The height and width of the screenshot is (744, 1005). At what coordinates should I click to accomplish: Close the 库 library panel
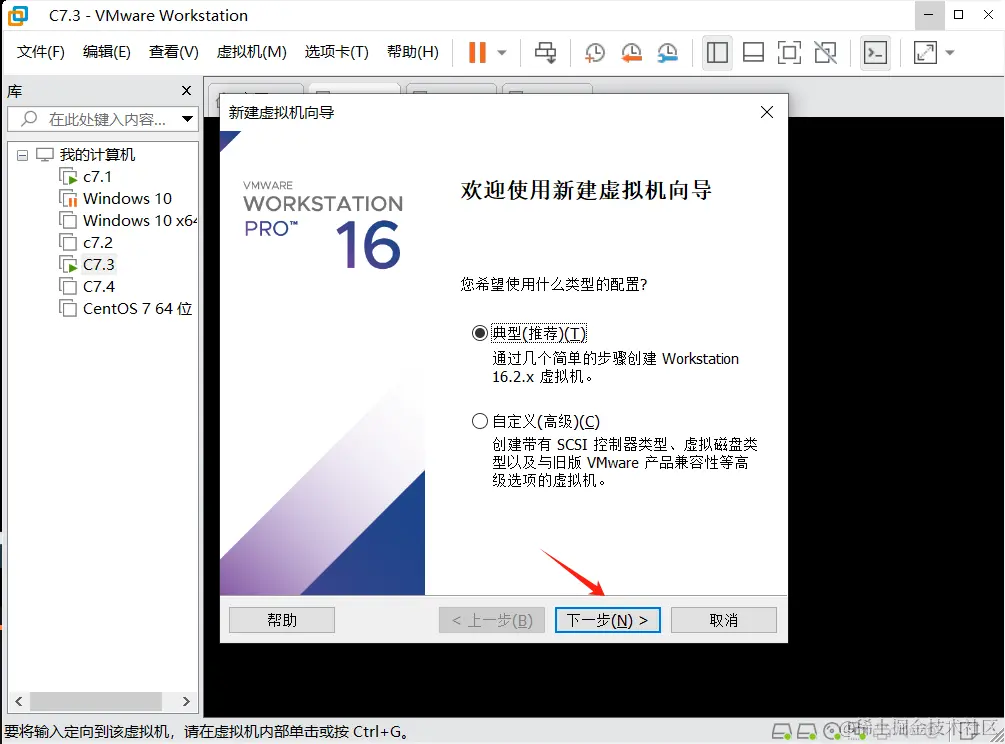pyautogui.click(x=187, y=90)
